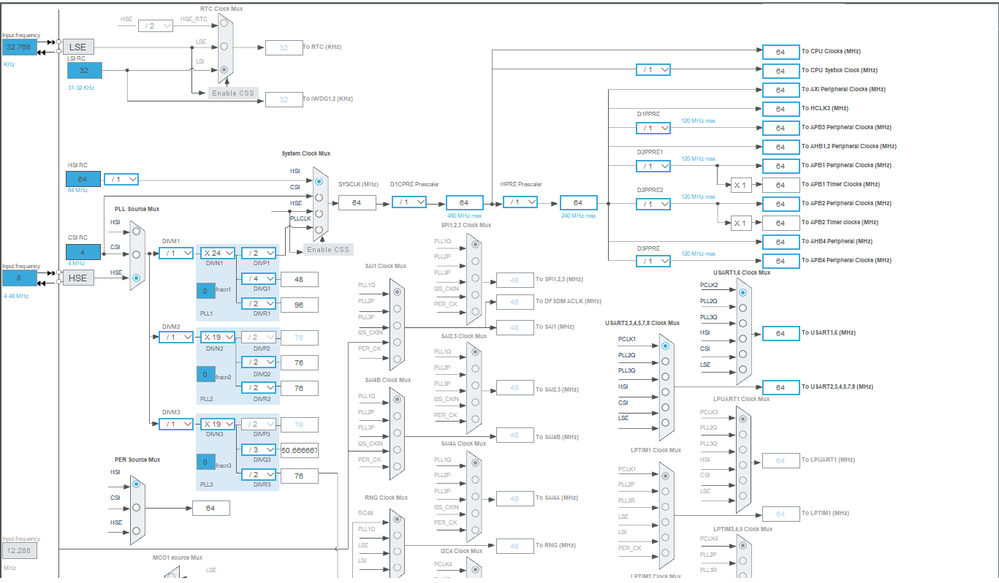Click the LSE oscillator block
Screen dimensions: 999x583
tap(79, 47)
